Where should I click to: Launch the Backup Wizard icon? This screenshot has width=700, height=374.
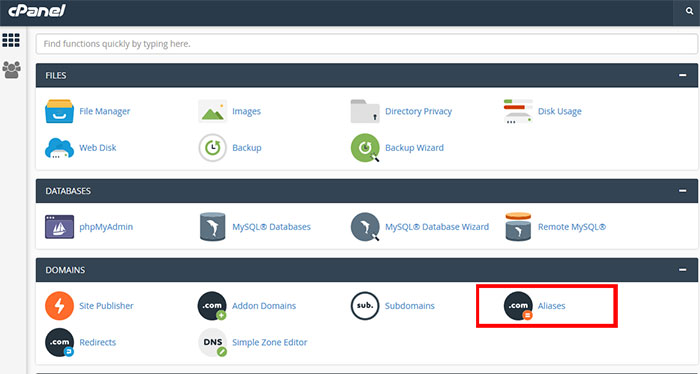(365, 148)
